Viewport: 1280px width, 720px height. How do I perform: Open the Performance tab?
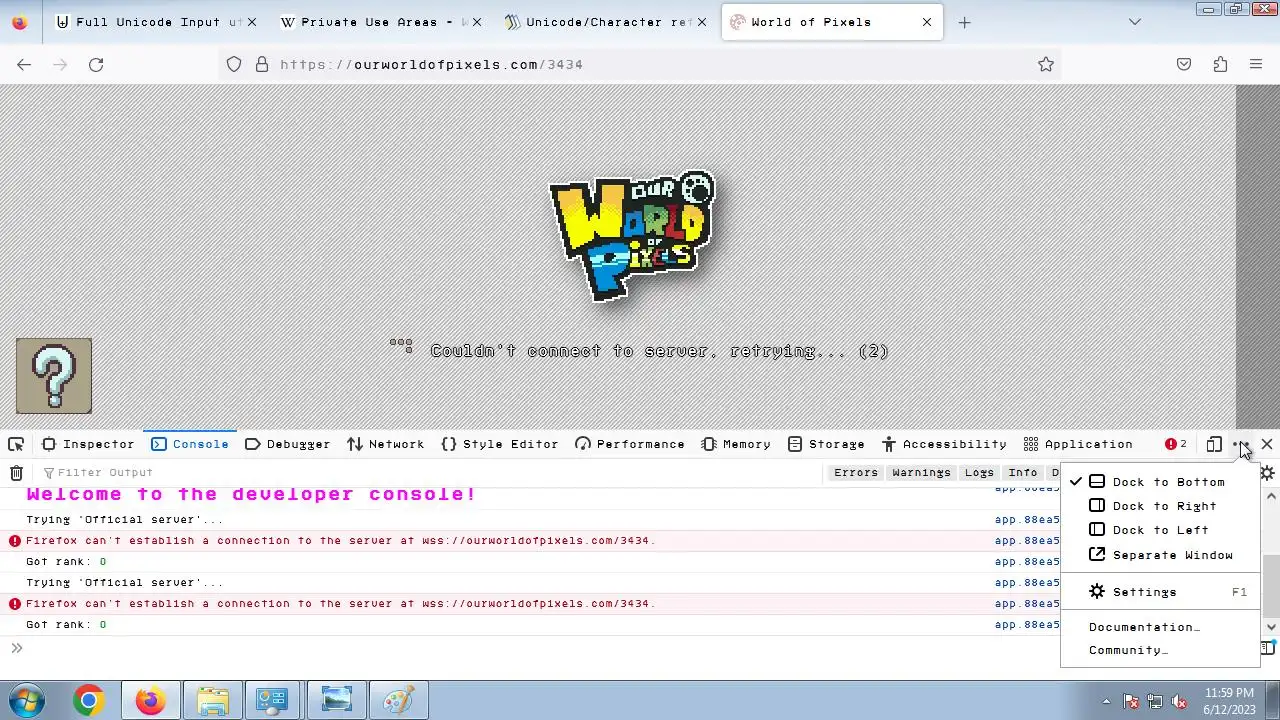pos(630,444)
